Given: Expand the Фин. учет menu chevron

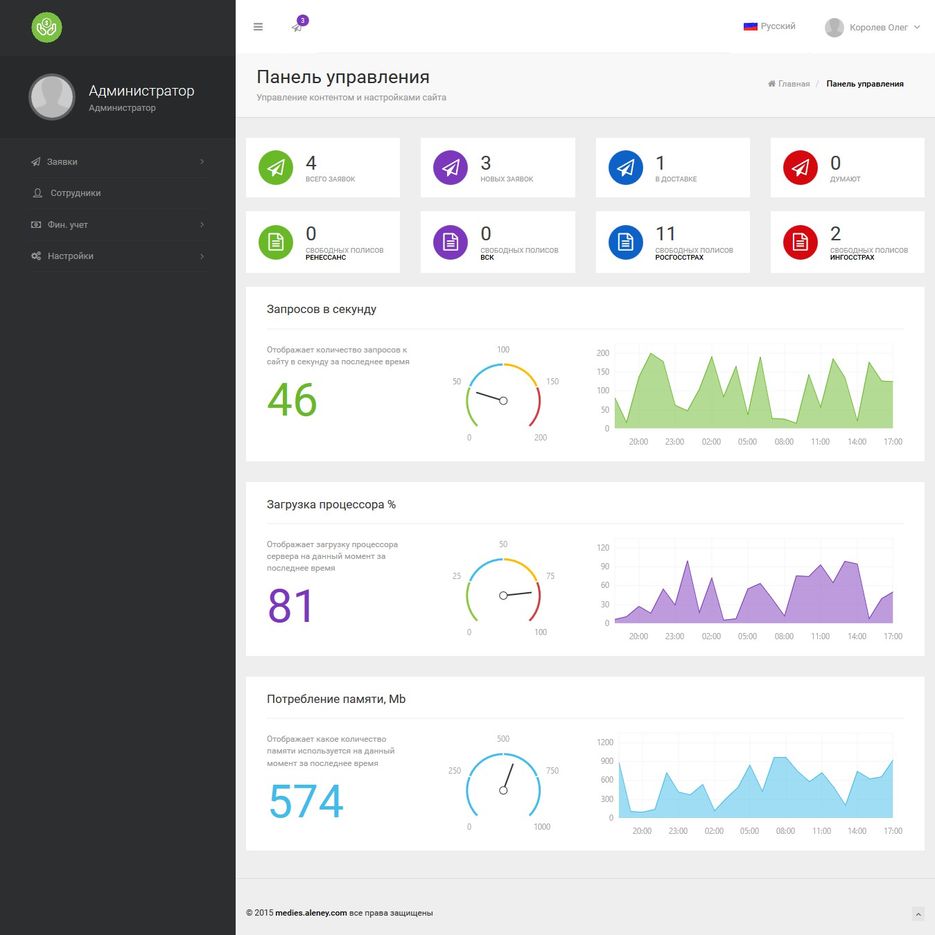Looking at the screenshot, I should pos(202,225).
